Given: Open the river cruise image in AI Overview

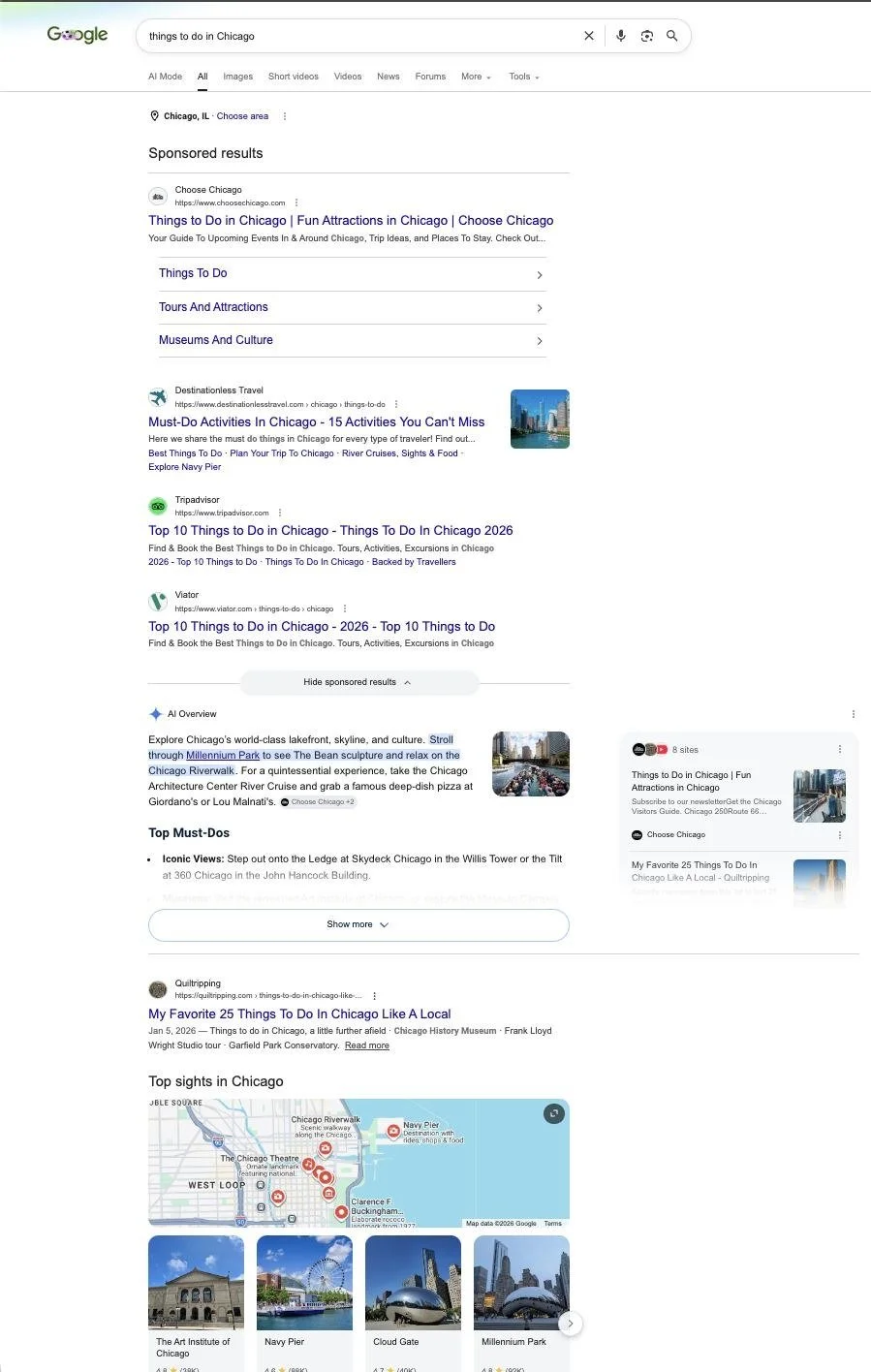Looking at the screenshot, I should tap(531, 764).
